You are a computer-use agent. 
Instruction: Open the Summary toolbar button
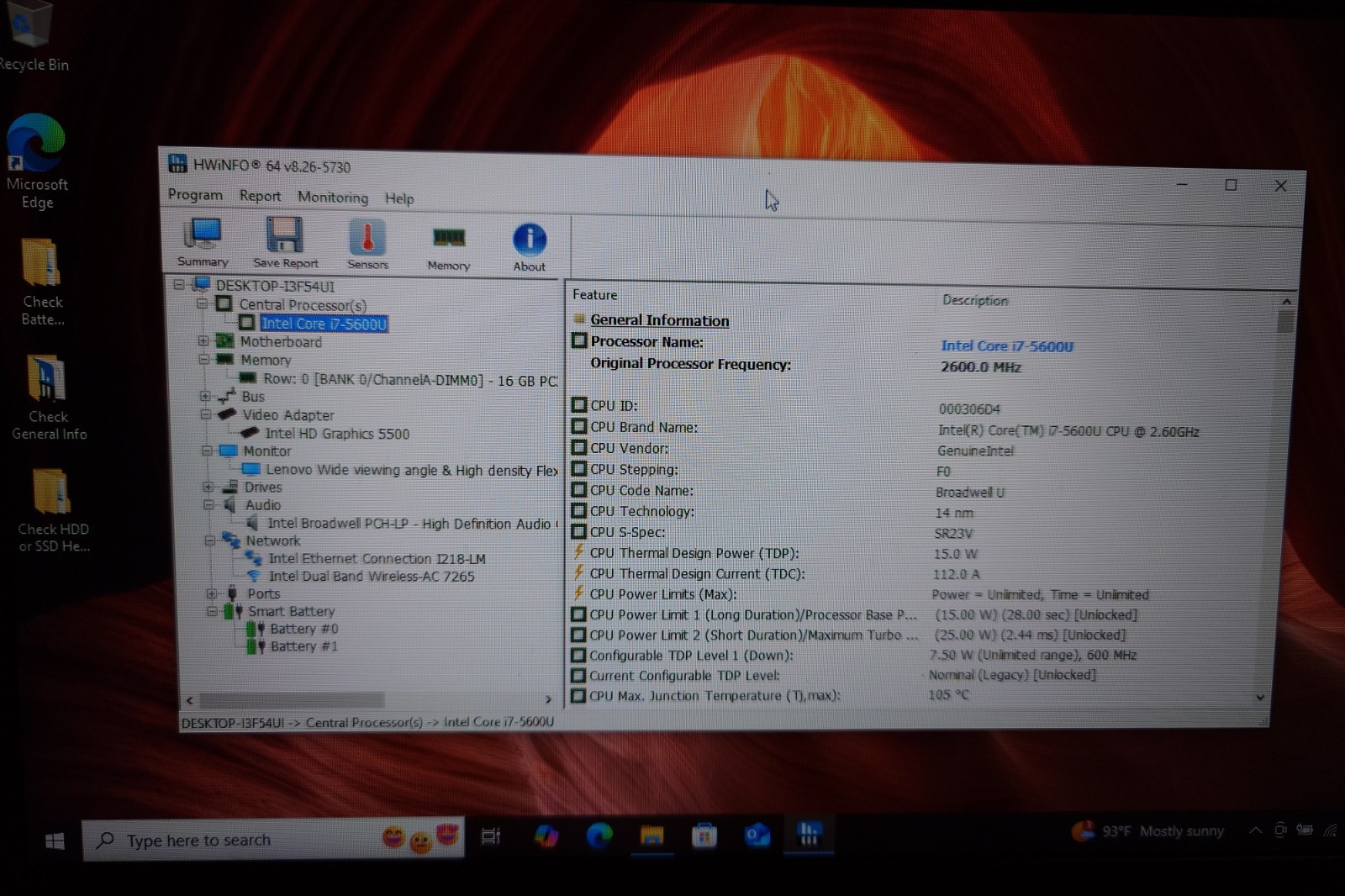coord(203,241)
